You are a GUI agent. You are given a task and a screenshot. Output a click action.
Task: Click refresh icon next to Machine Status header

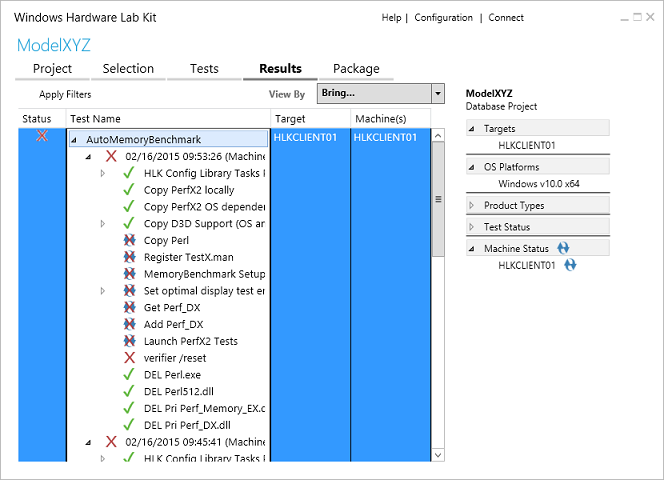coord(563,248)
